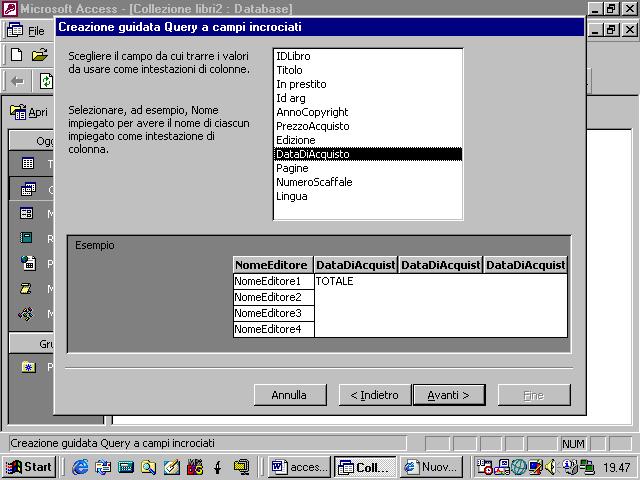The width and height of the screenshot is (640, 480).
Task: Click the pencil notepad quick launch icon
Action: coord(172,467)
